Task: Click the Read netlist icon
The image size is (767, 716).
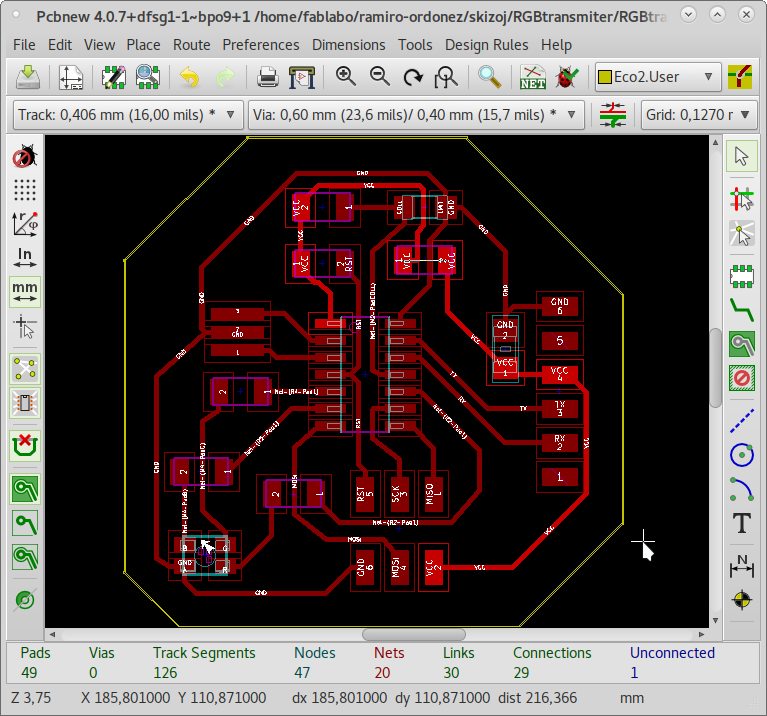Action: (x=532, y=77)
